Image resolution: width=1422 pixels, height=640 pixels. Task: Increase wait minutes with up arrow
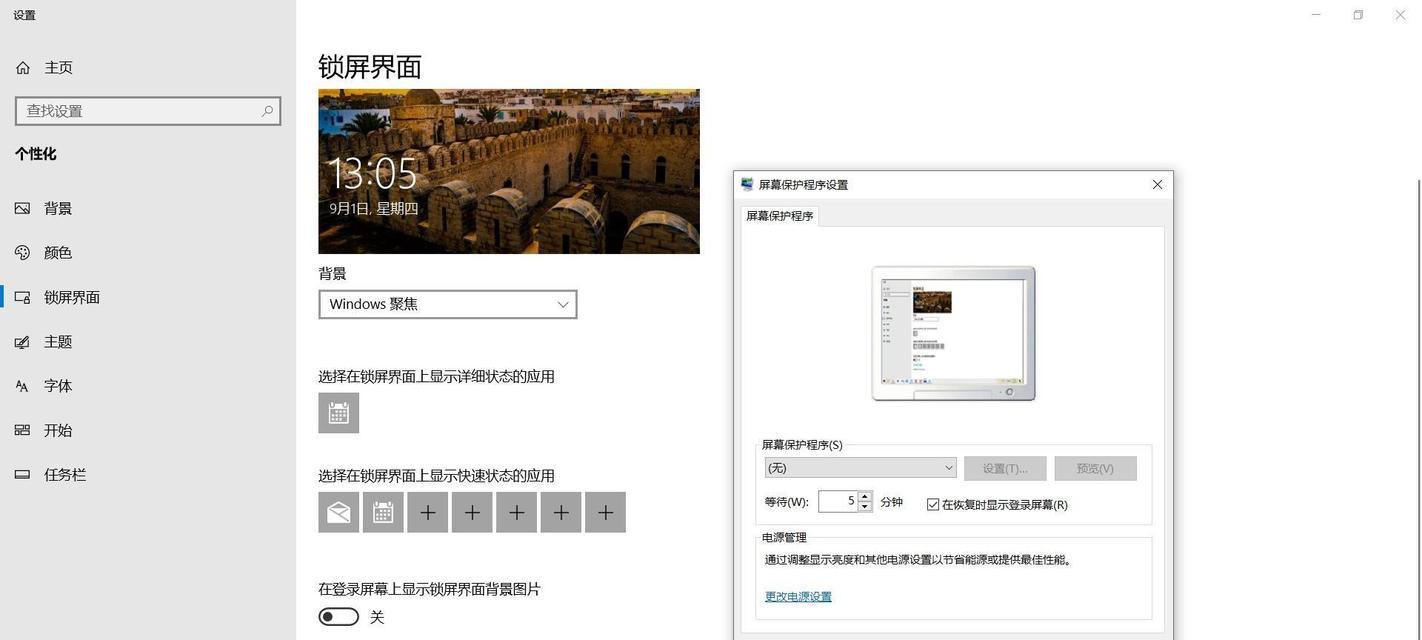pyautogui.click(x=865, y=496)
